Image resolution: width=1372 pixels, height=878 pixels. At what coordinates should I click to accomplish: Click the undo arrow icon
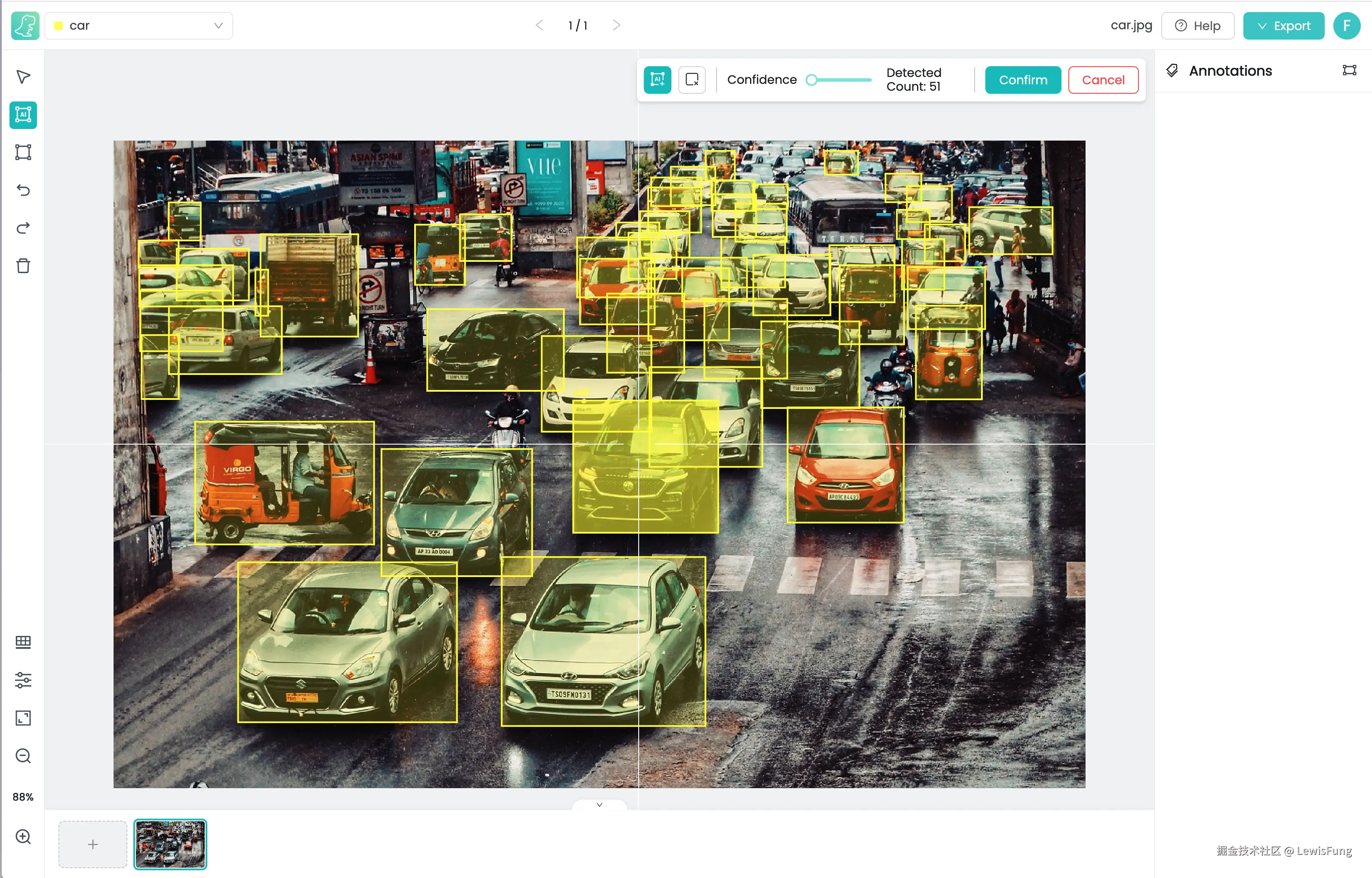(x=23, y=190)
